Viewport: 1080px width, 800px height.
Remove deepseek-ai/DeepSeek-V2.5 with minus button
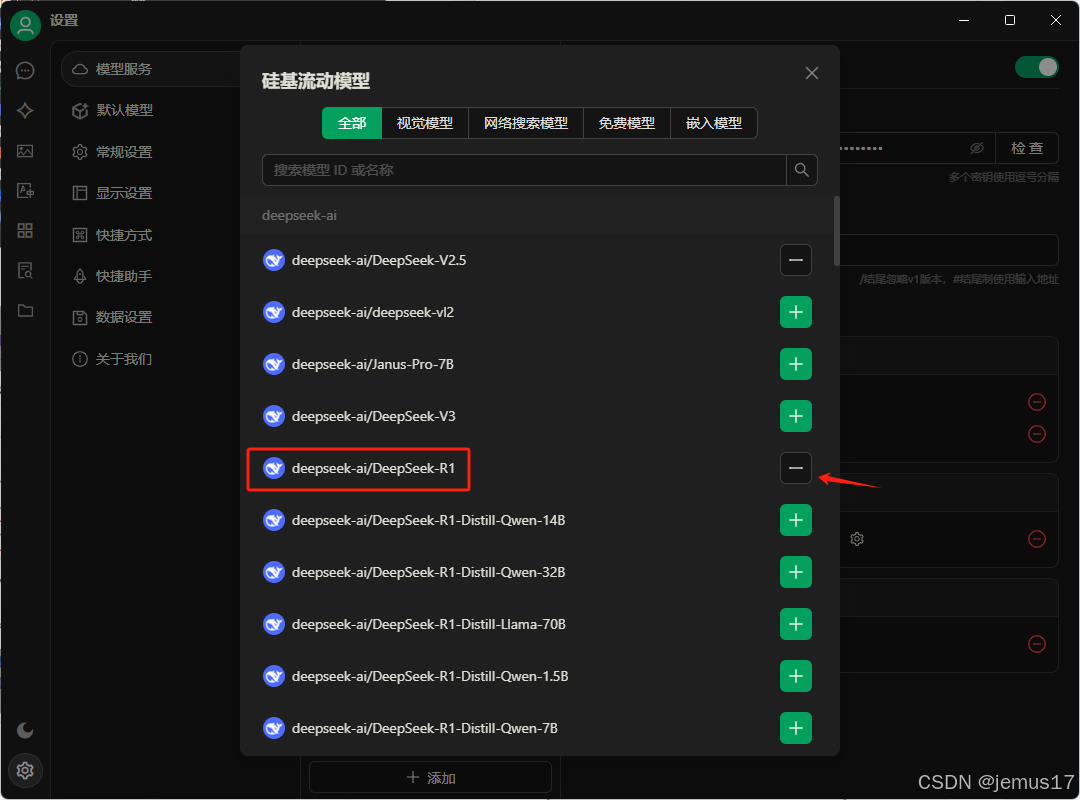pos(796,260)
